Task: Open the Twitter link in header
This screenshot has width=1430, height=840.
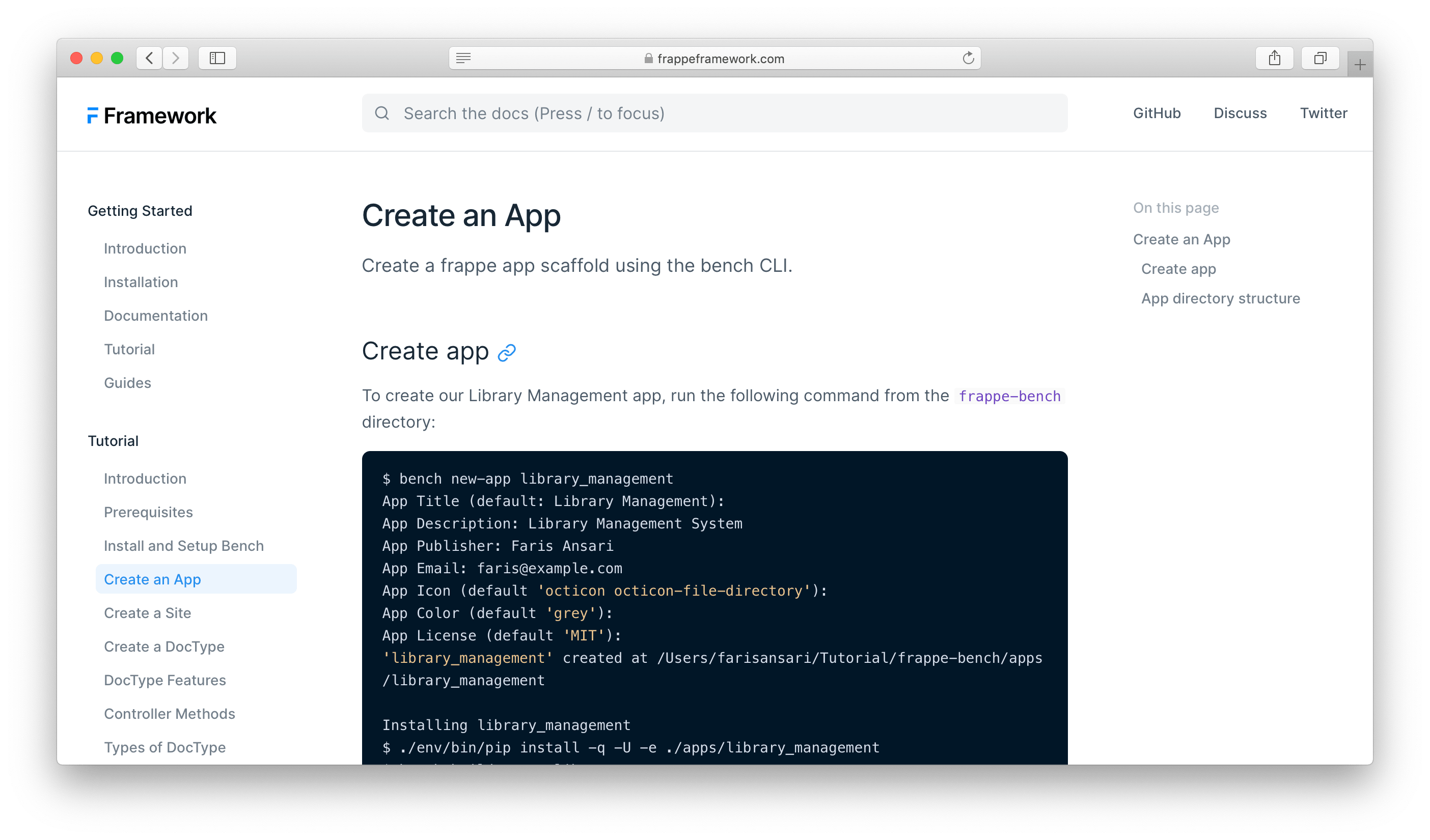Action: 1324,114
